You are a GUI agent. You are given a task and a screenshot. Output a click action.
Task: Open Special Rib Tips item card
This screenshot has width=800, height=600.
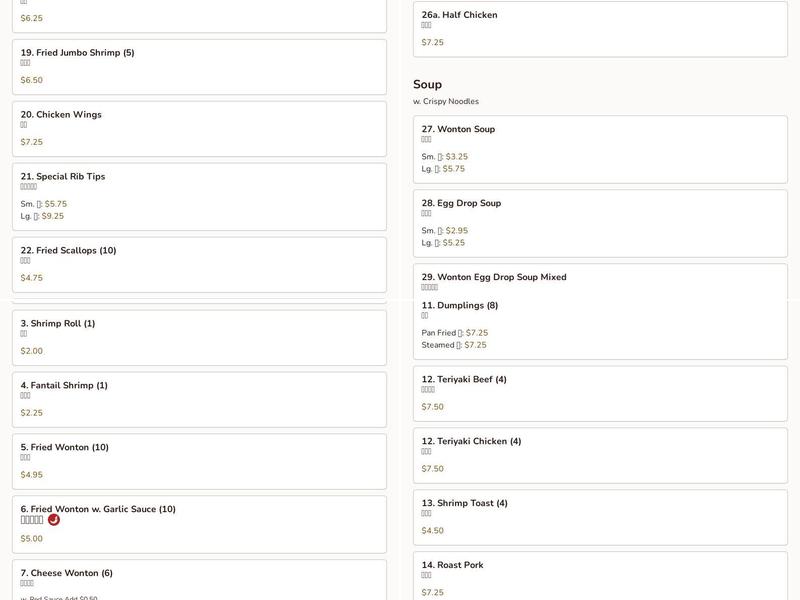[x=199, y=196]
